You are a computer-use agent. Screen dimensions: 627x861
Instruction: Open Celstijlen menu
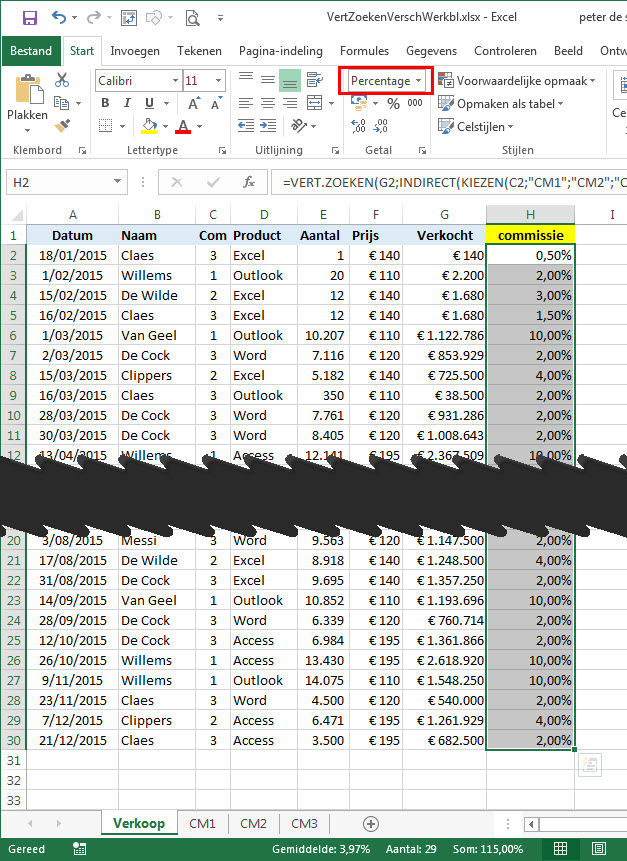[x=475, y=127]
